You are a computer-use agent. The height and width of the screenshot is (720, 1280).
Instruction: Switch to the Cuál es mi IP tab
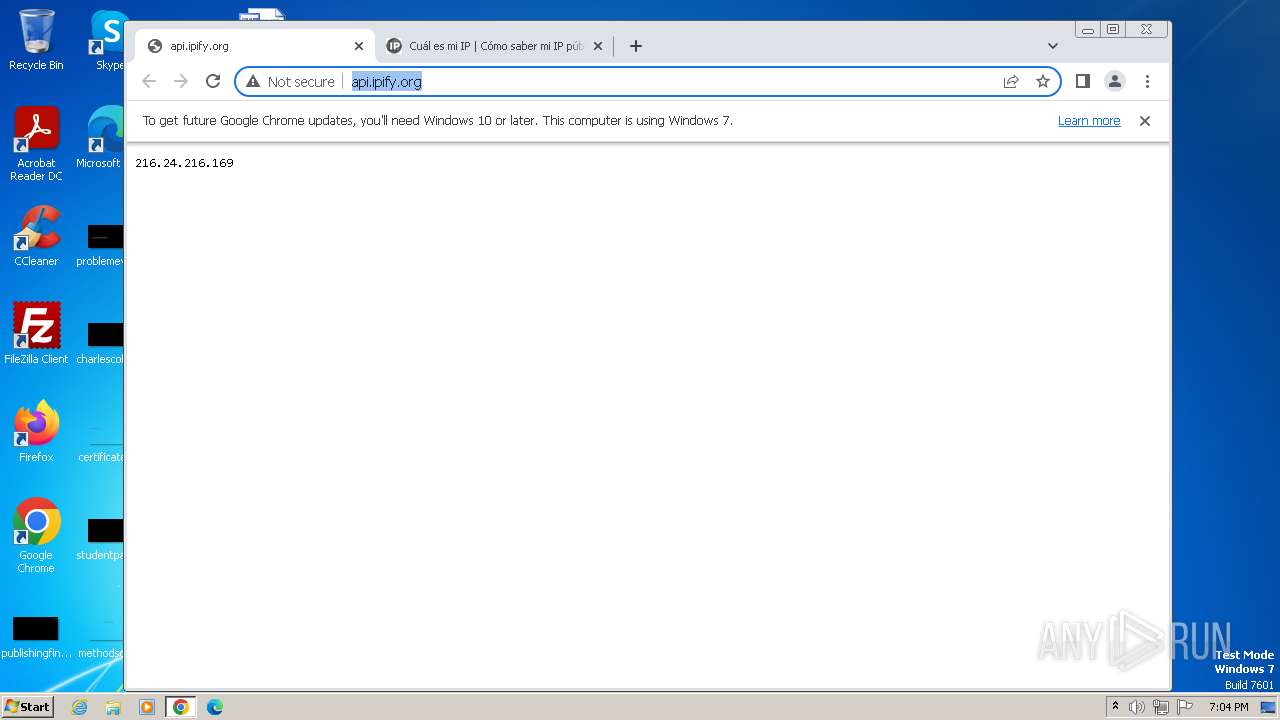495,46
